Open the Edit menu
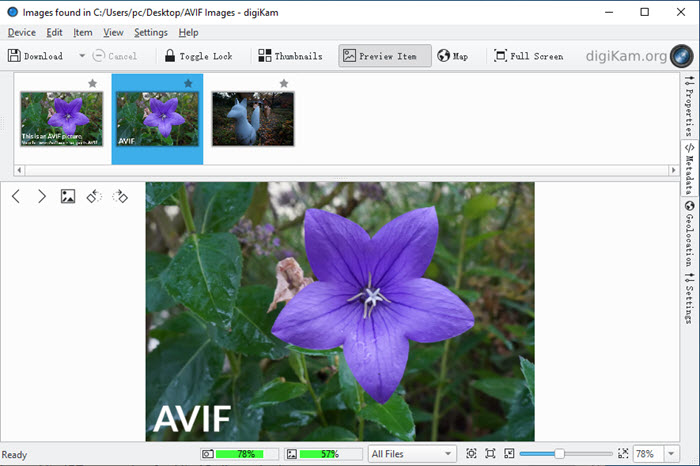Screen dimensions: 700x466 (x=54, y=33)
